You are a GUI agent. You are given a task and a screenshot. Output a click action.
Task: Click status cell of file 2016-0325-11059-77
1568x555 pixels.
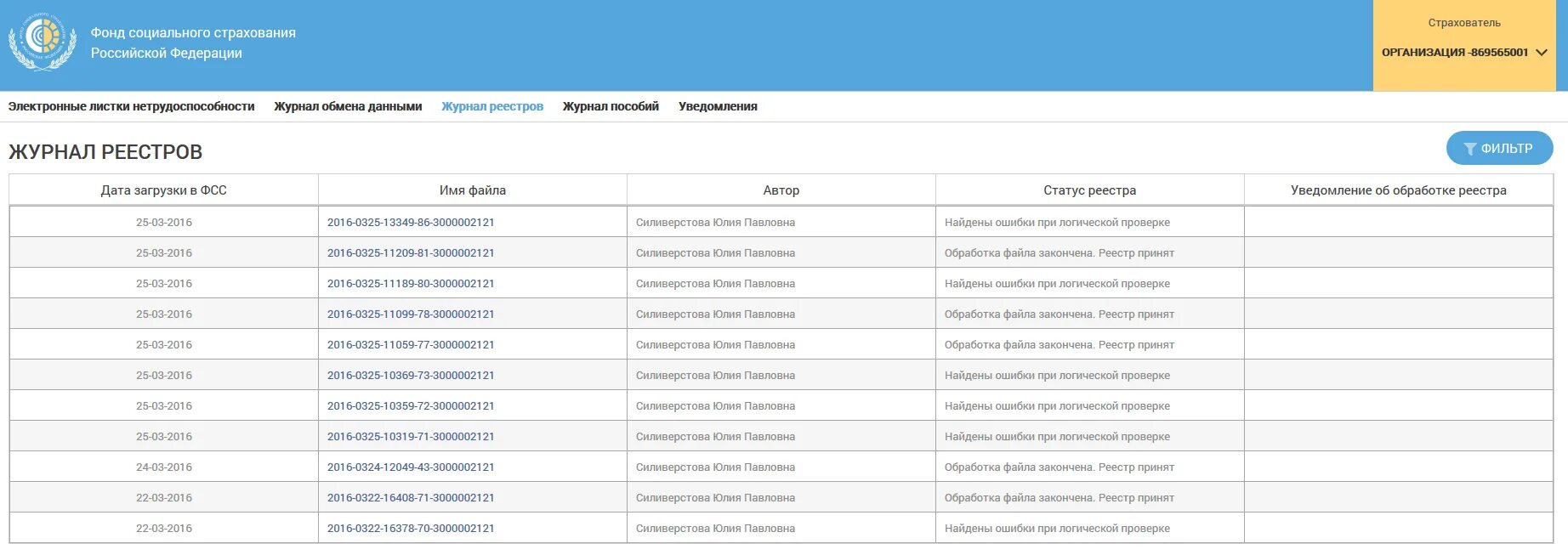click(1090, 345)
